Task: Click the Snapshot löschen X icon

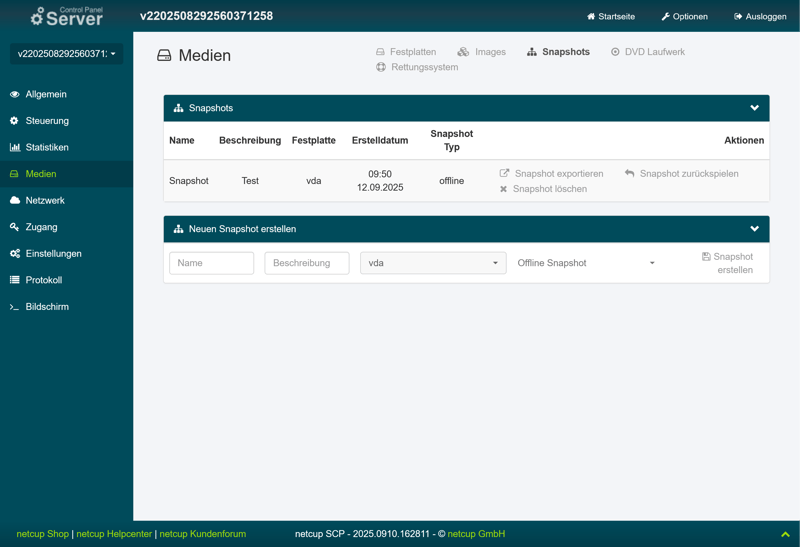Action: 504,189
